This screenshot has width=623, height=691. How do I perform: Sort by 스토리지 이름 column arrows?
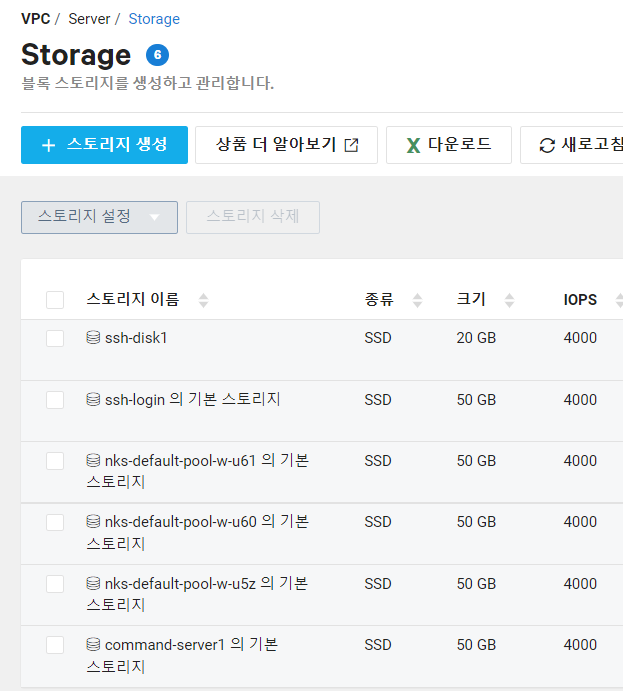[x=203, y=300]
